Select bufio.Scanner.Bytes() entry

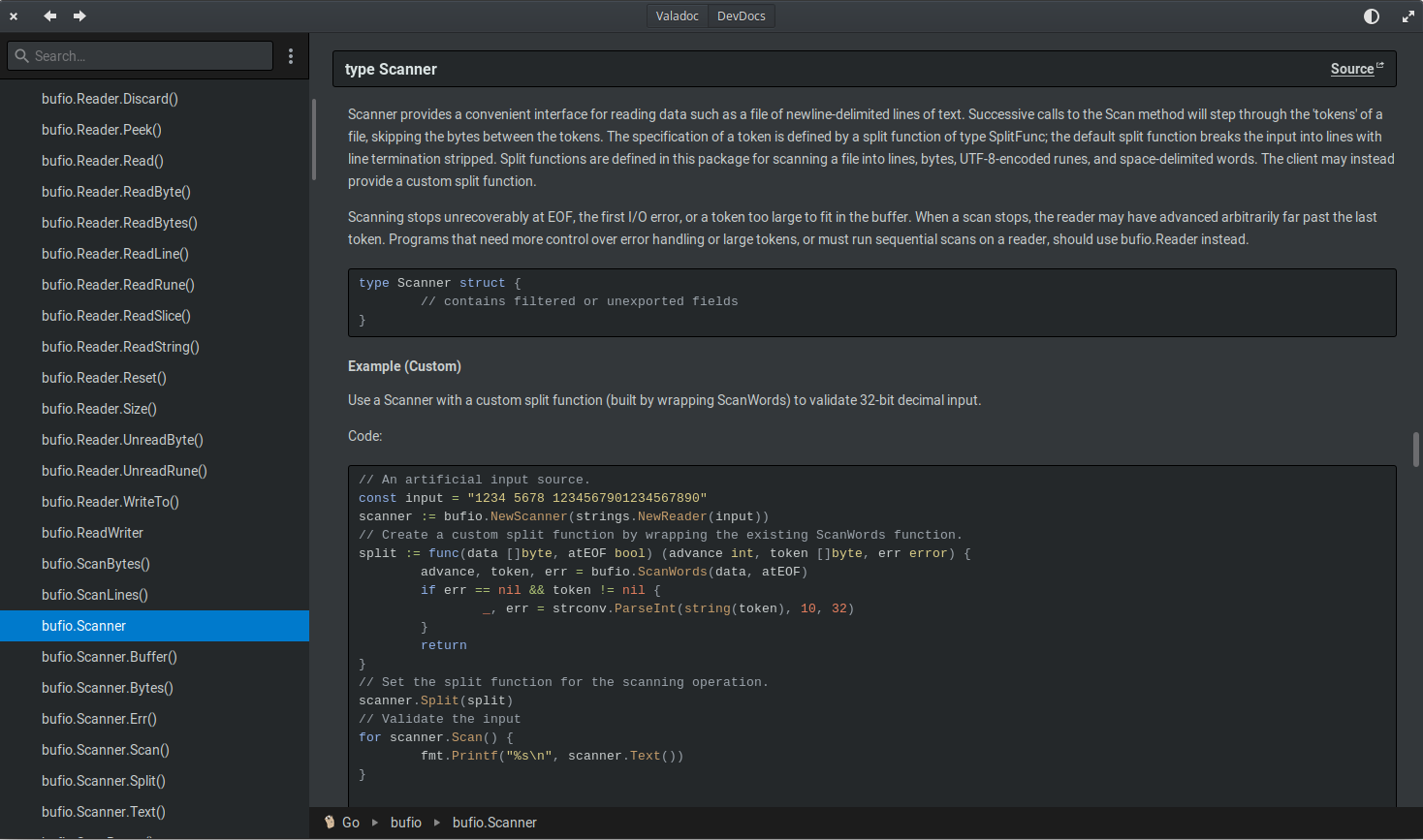[x=155, y=688]
